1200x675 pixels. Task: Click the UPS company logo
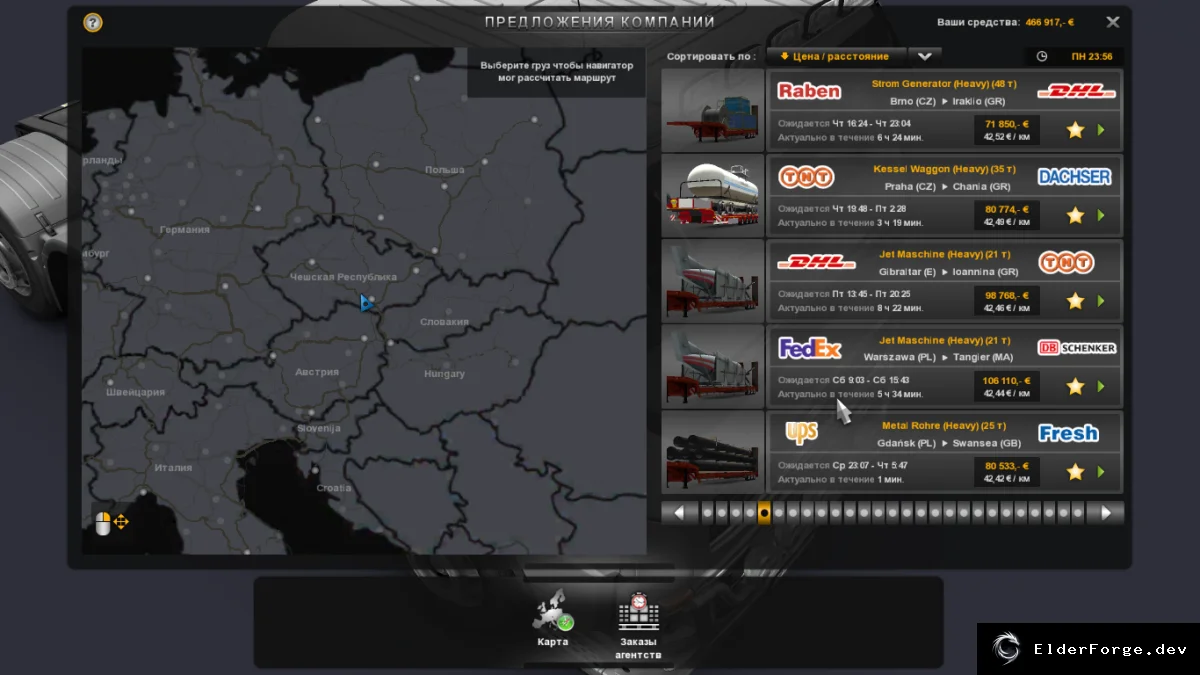click(x=801, y=432)
